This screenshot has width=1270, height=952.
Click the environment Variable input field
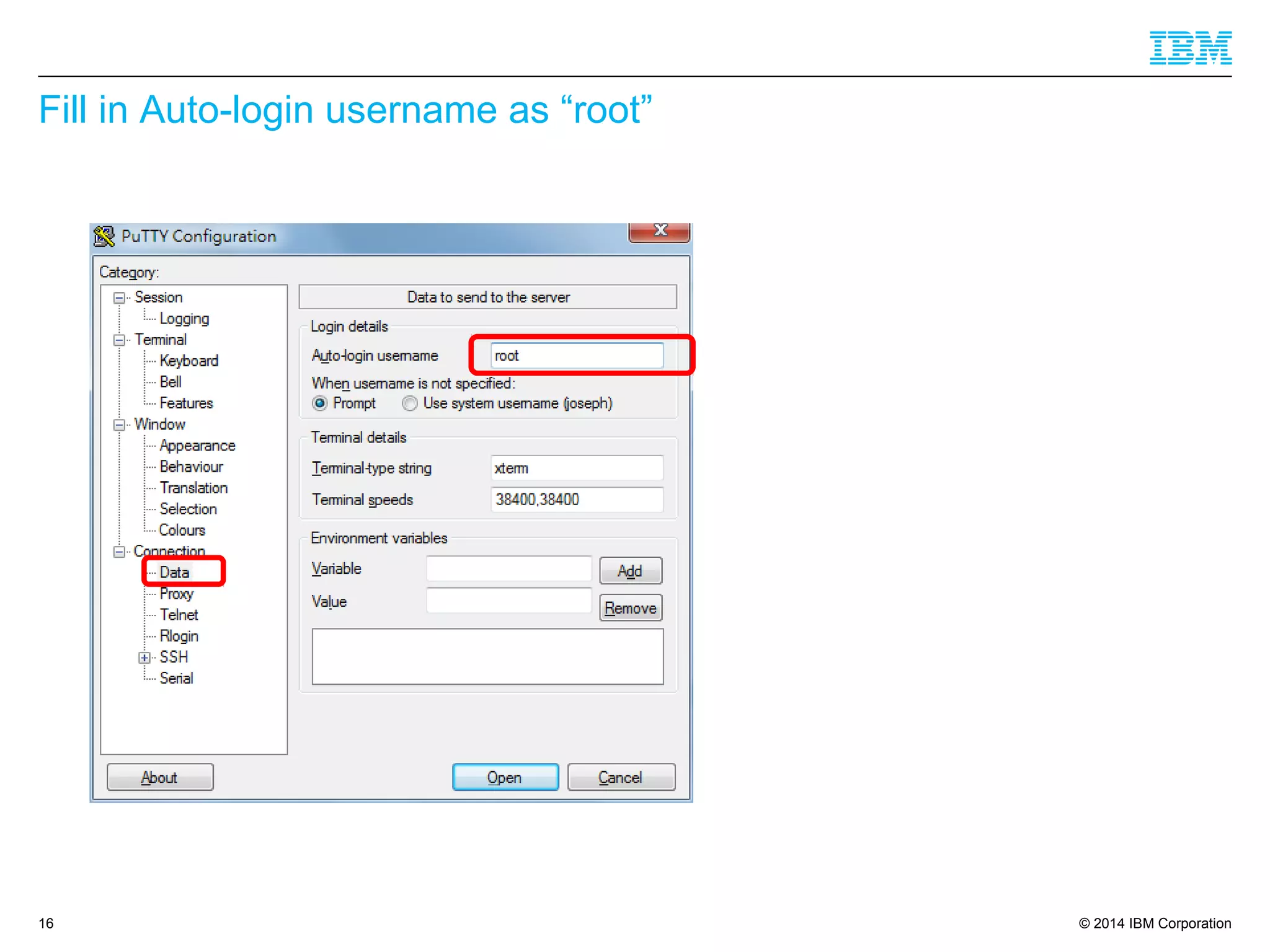click(508, 568)
